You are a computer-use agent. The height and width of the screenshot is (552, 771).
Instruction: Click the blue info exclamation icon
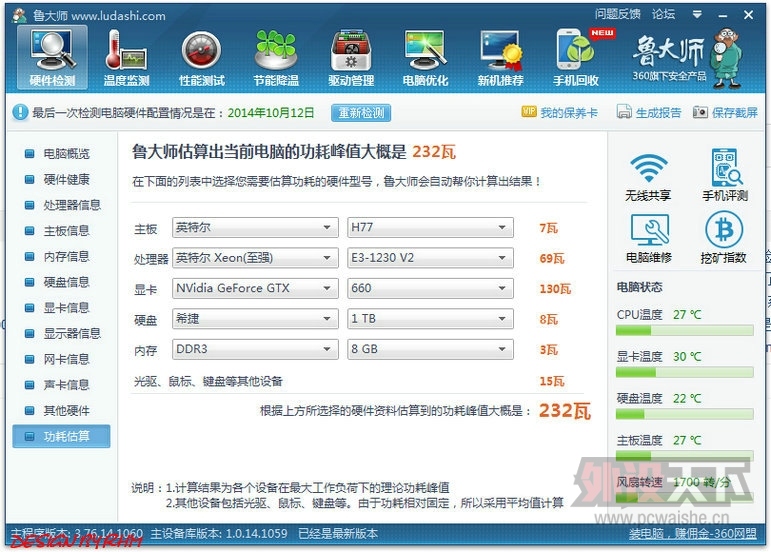click(x=20, y=113)
